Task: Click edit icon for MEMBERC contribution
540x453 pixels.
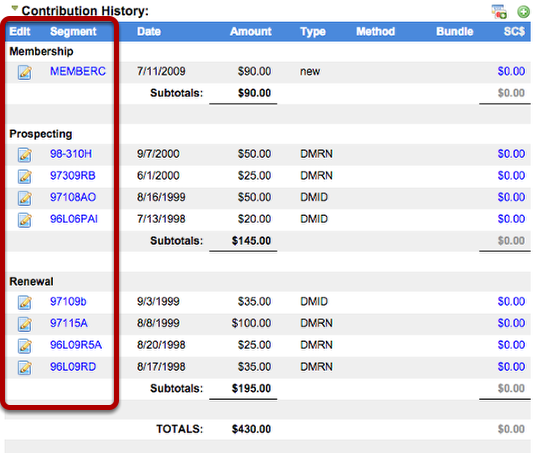Action: tap(25, 72)
